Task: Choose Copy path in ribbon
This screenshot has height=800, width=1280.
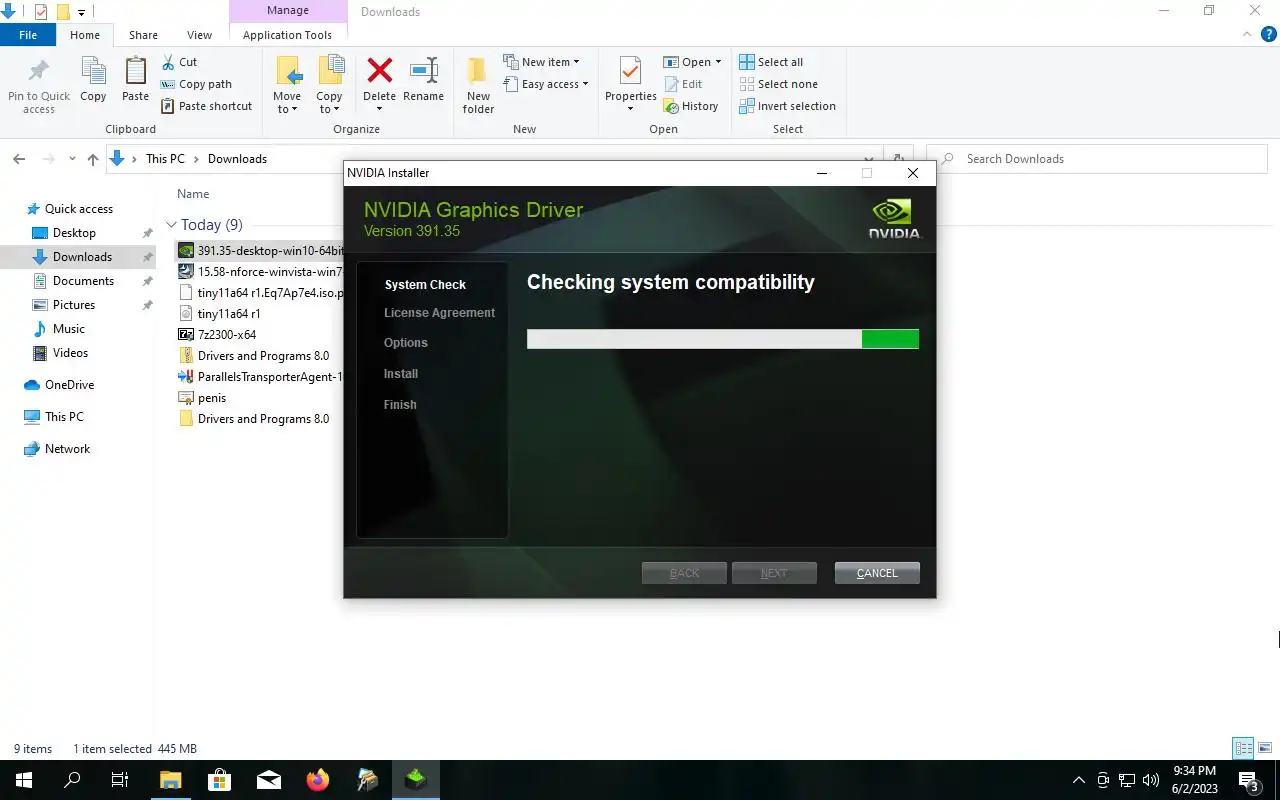Action: [x=196, y=84]
